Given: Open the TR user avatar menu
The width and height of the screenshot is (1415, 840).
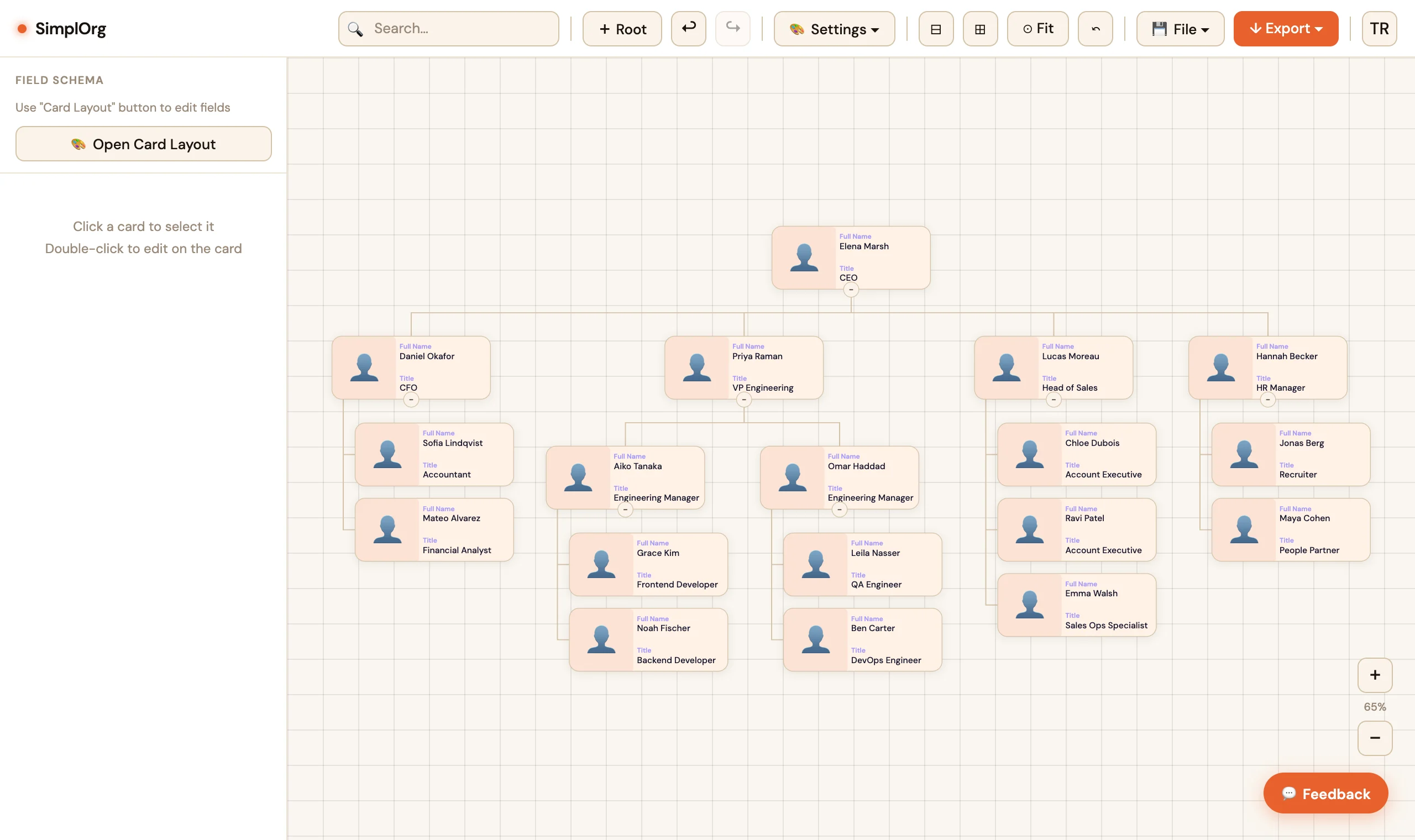Looking at the screenshot, I should coord(1379,28).
